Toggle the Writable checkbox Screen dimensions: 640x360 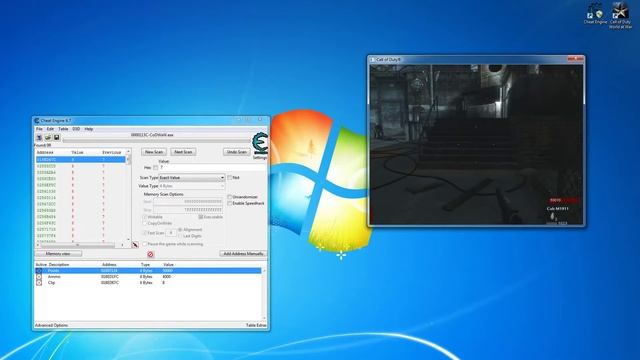[144, 217]
